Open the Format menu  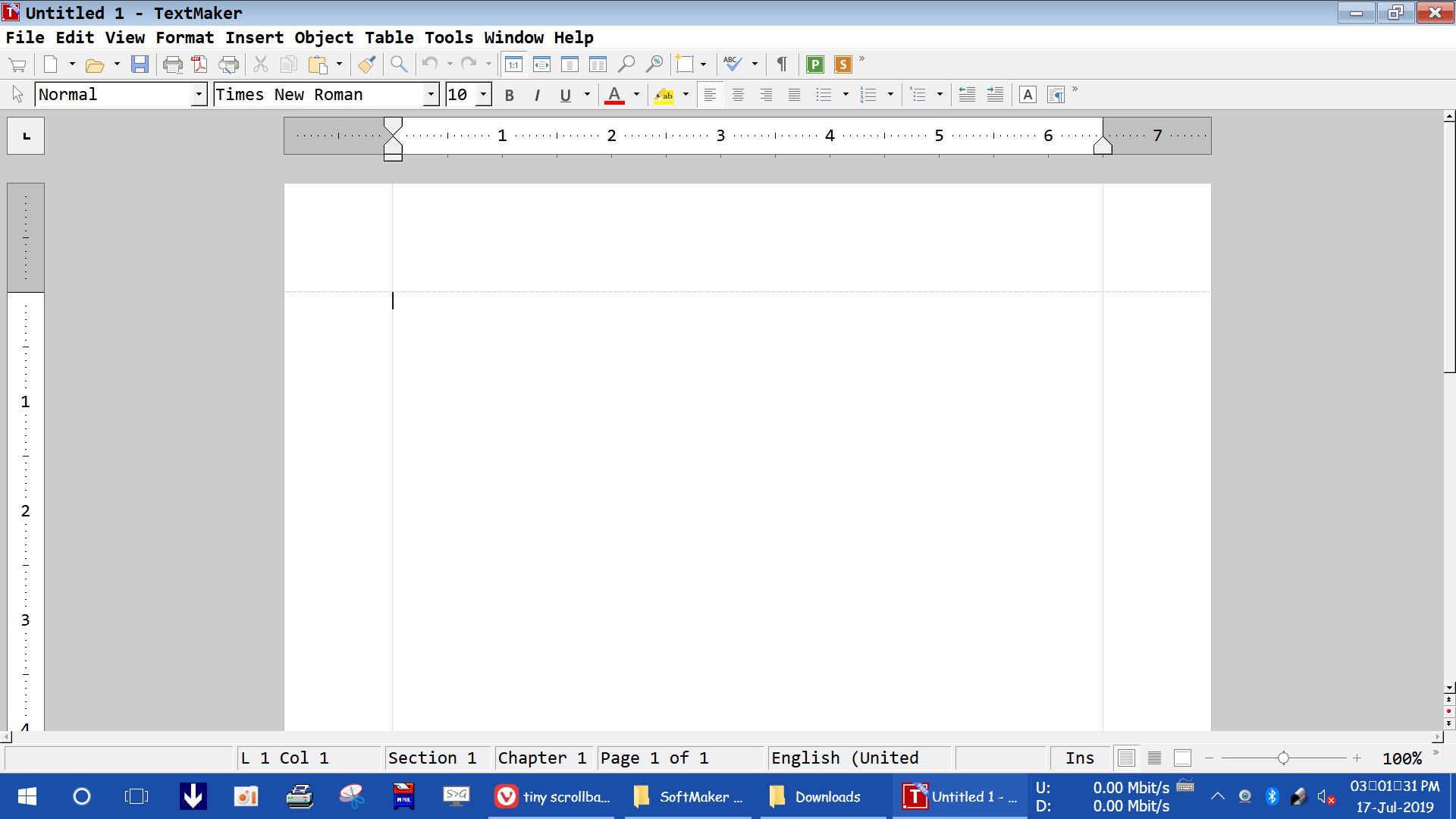tap(184, 38)
